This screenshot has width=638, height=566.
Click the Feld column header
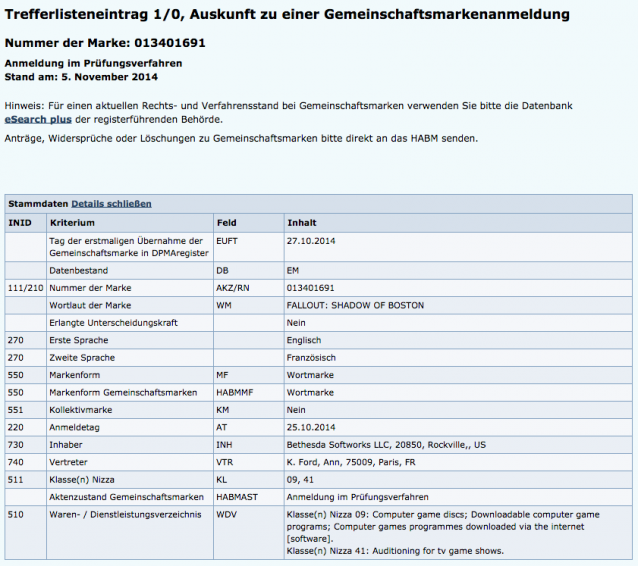pyautogui.click(x=249, y=223)
